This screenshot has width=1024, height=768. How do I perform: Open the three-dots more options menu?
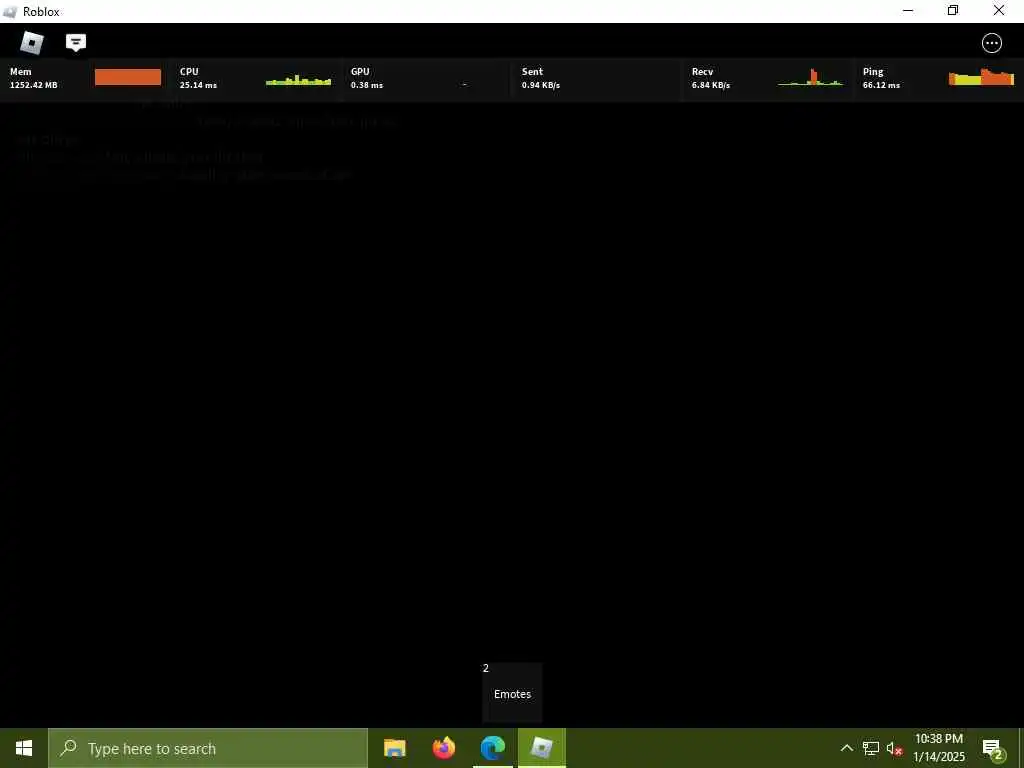pyautogui.click(x=991, y=43)
